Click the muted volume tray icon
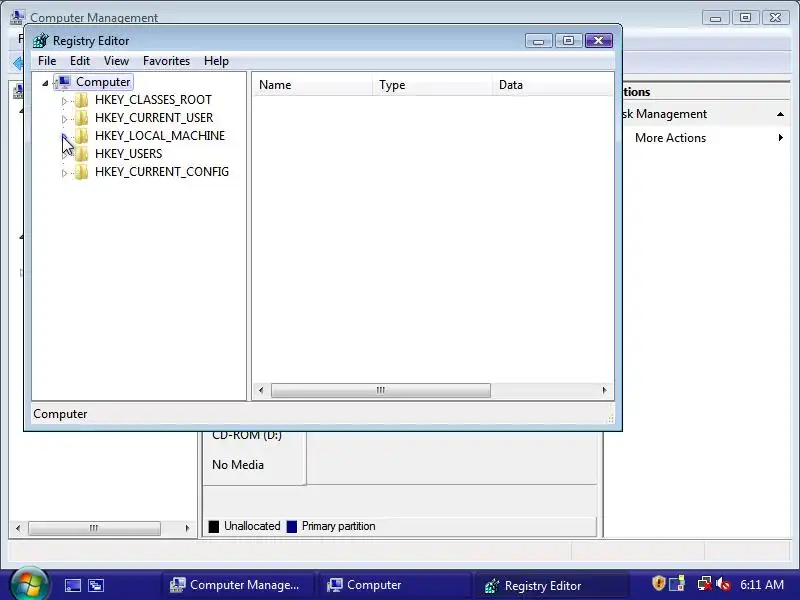800x600 pixels. [x=723, y=583]
